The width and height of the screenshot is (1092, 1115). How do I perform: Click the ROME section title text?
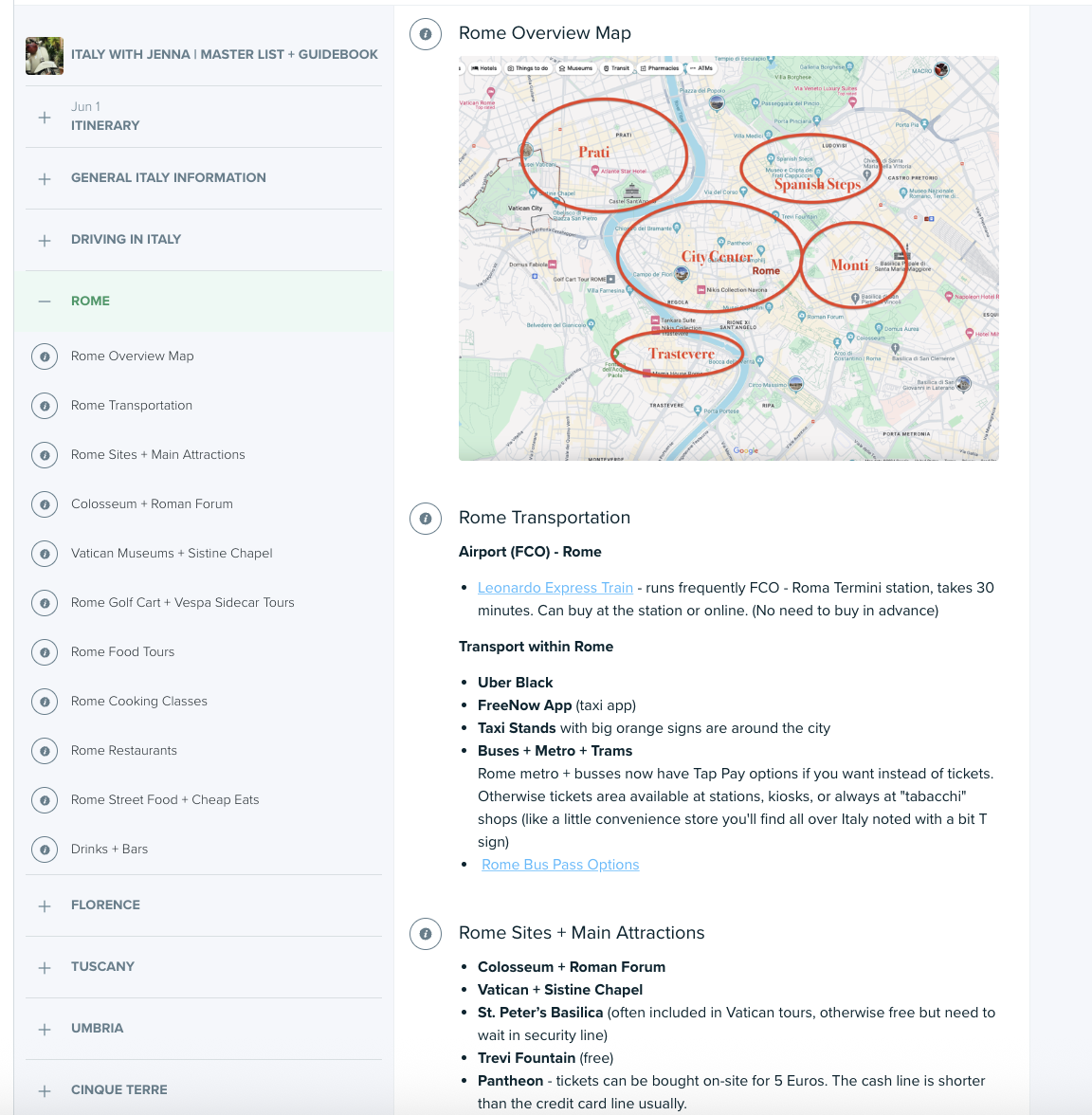(90, 301)
